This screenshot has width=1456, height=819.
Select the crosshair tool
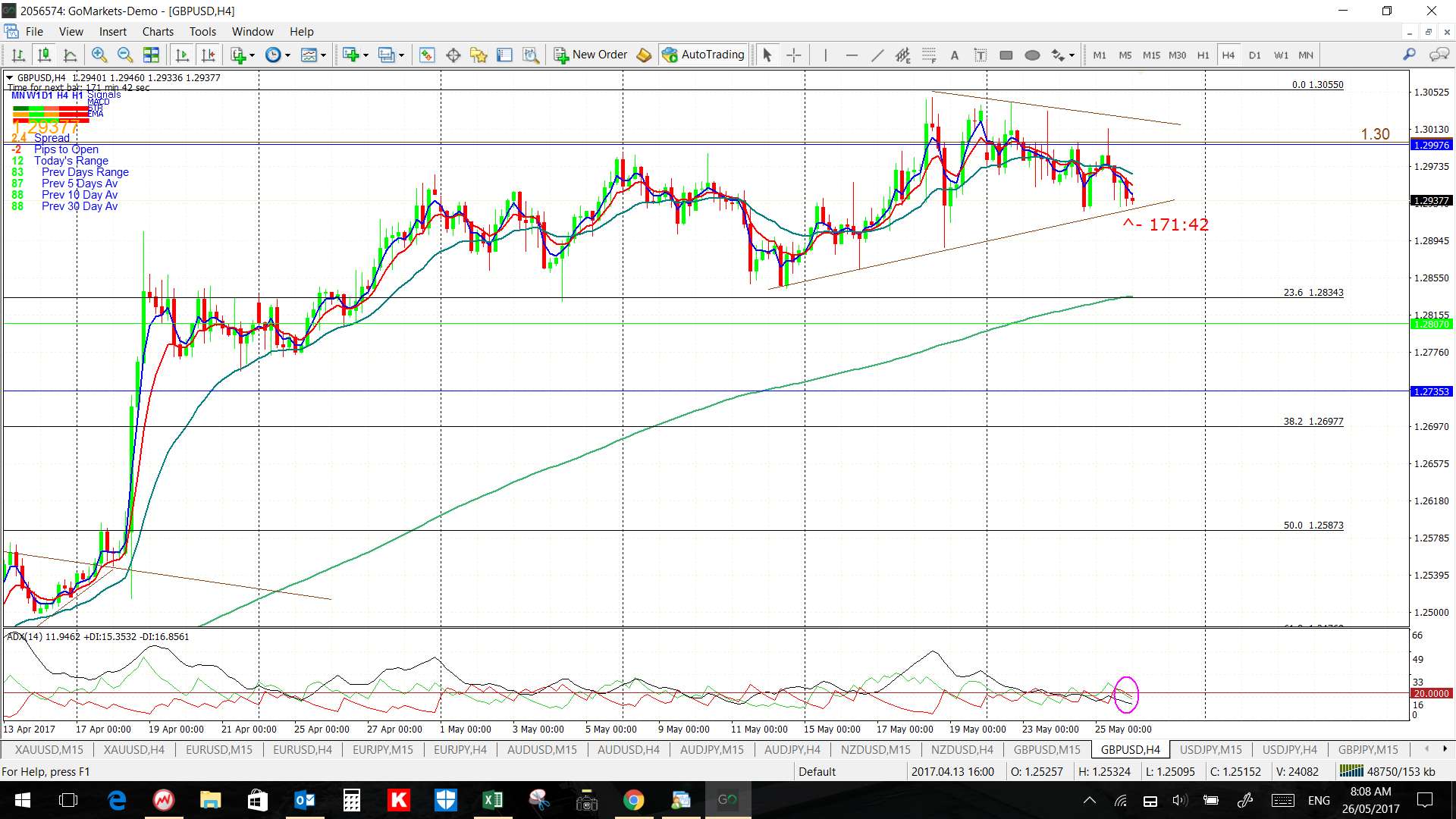coord(793,55)
